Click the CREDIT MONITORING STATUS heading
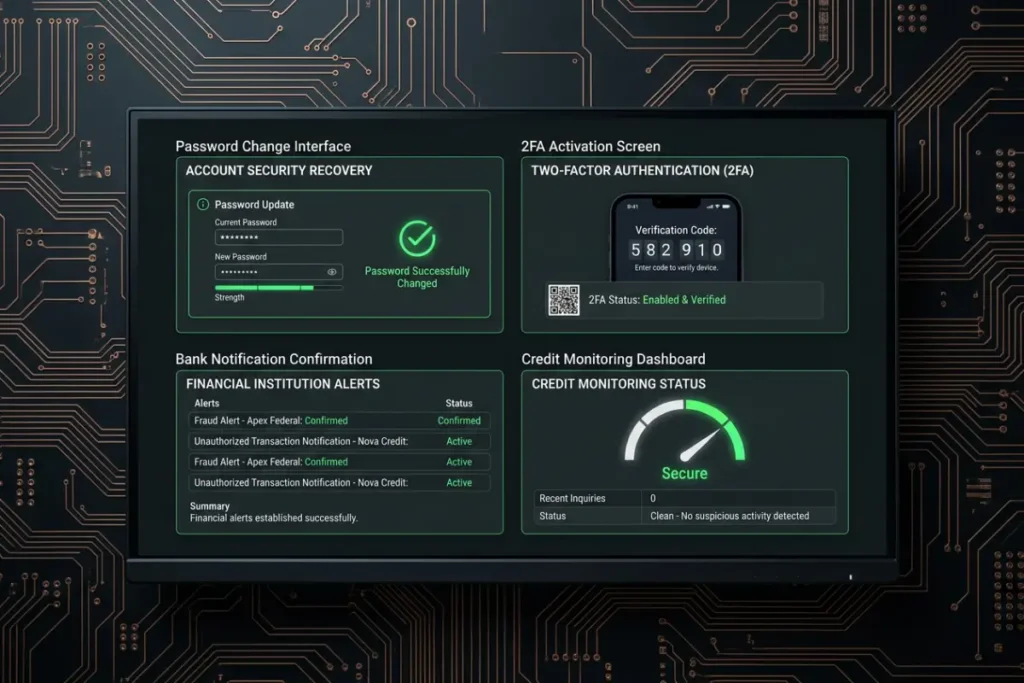This screenshot has height=683, width=1024. [x=618, y=384]
